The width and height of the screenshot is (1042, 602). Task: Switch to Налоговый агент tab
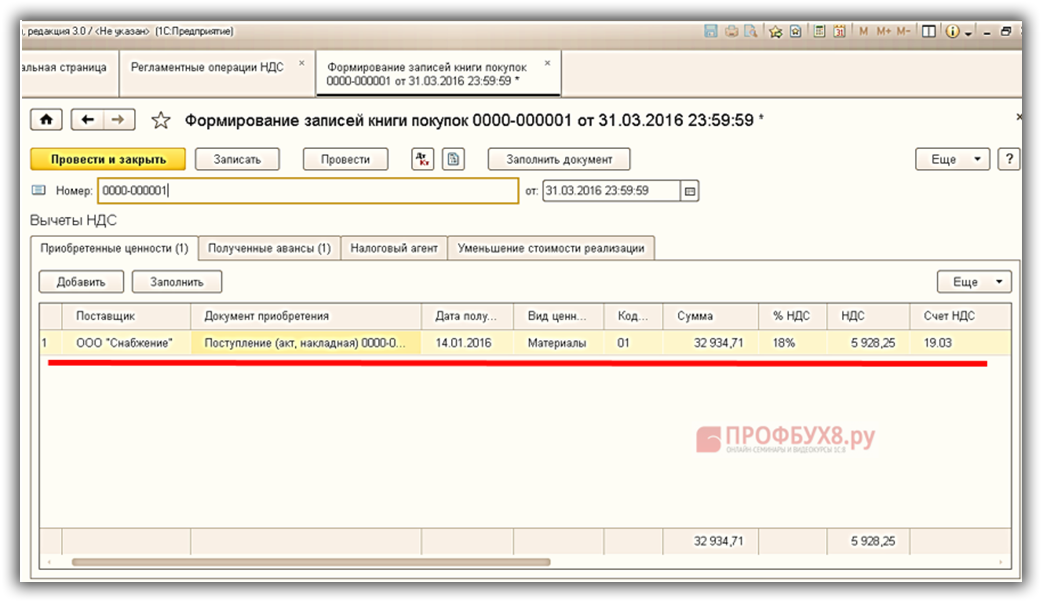pos(394,248)
